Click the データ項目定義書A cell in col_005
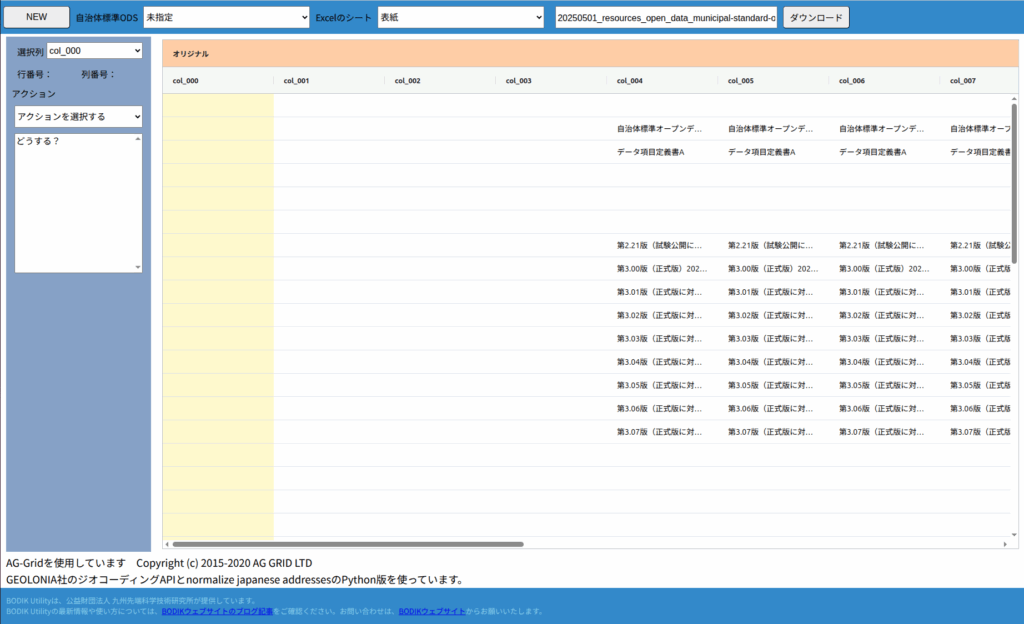This screenshot has height=624, width=1024. (x=762, y=152)
